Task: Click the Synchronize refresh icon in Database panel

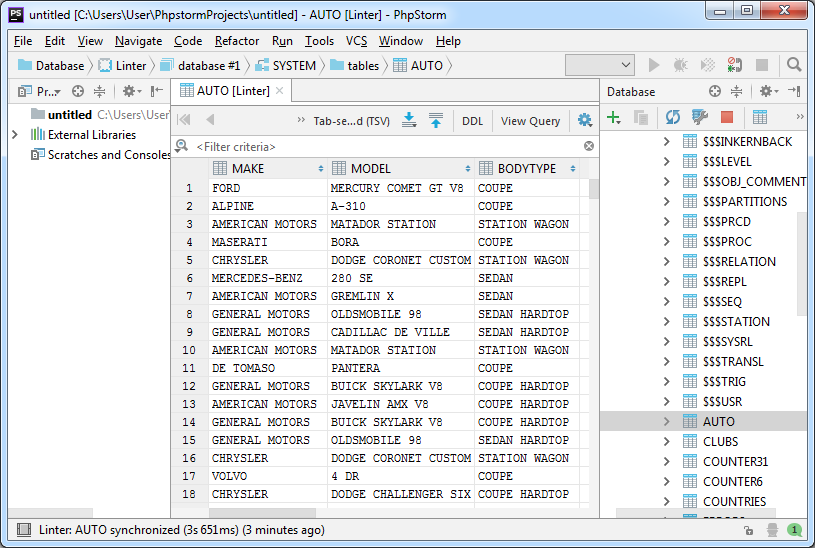Action: point(672,118)
